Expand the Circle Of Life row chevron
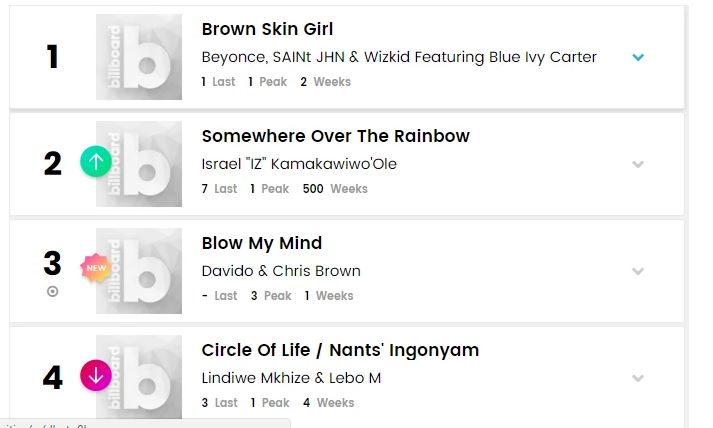The height and width of the screenshot is (428, 713). [638, 378]
